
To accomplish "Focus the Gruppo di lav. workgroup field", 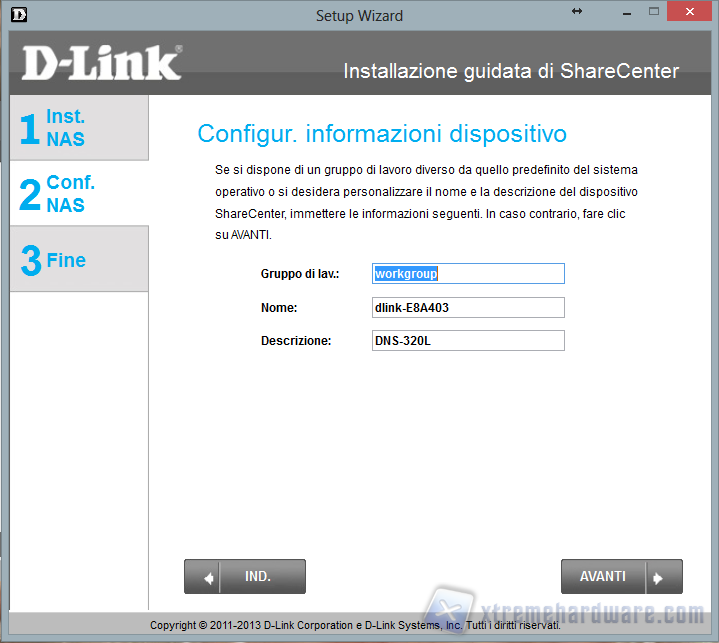I will click(x=467, y=274).
